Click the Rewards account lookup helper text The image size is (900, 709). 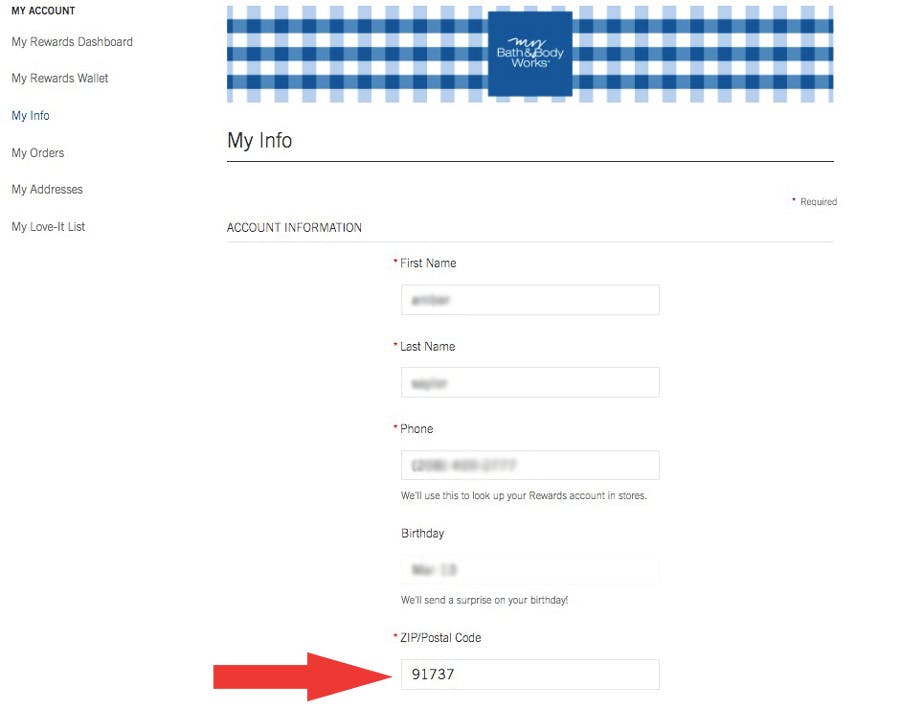pyautogui.click(x=523, y=496)
